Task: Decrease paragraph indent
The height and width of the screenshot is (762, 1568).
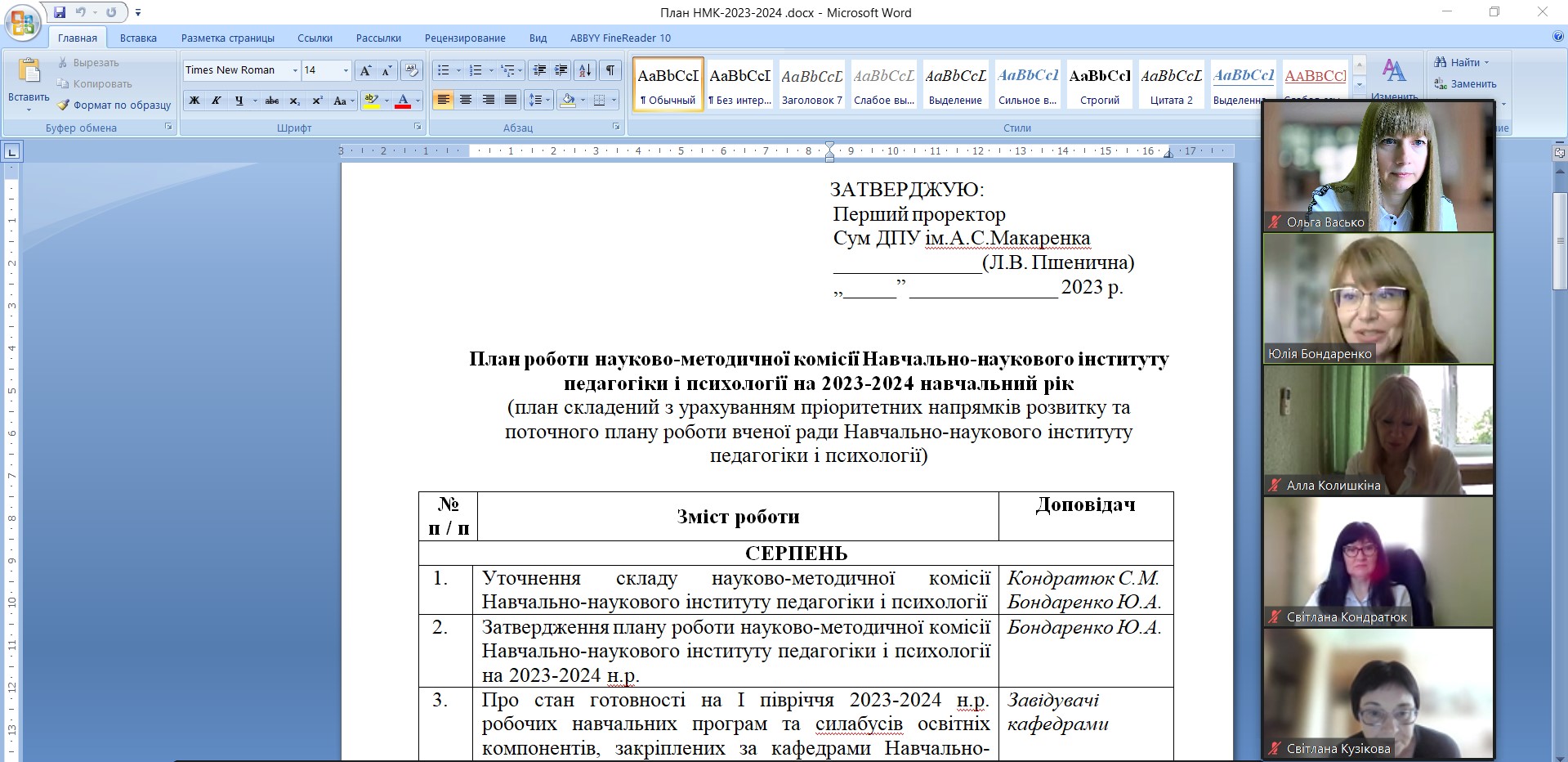Action: pos(539,70)
